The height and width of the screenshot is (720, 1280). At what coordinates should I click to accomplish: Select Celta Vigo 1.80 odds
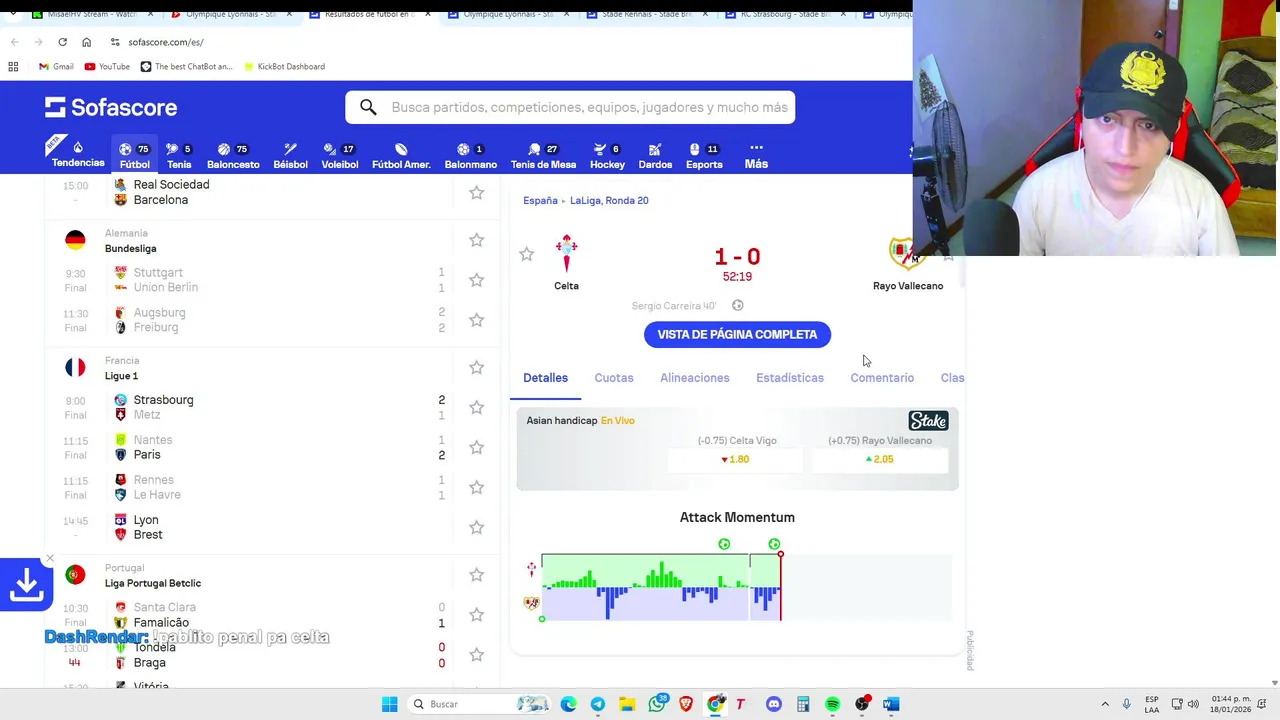coord(736,459)
